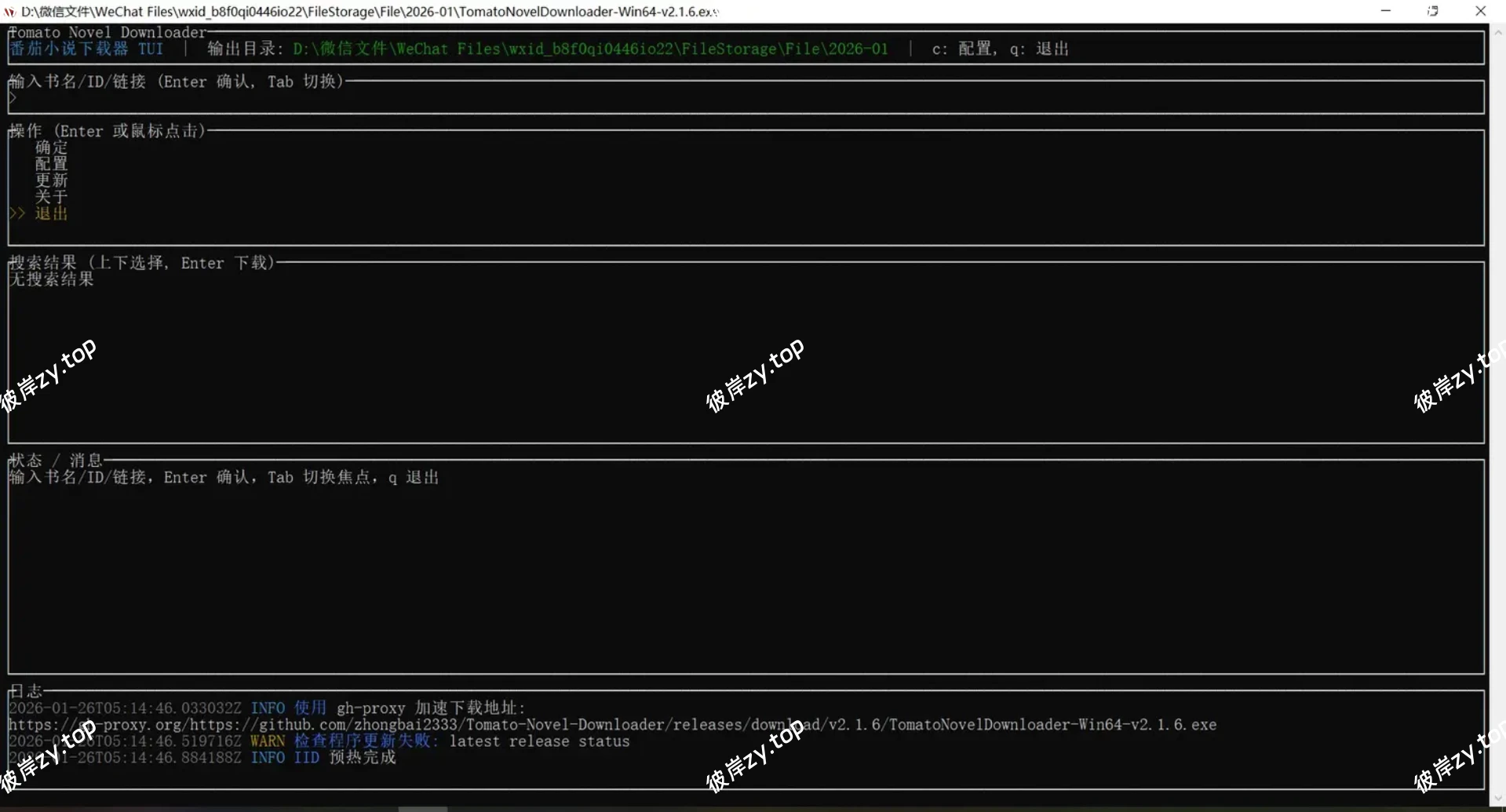Click the 番茄小说下载器 TUI header title
This screenshot has width=1506, height=812.
click(86, 49)
